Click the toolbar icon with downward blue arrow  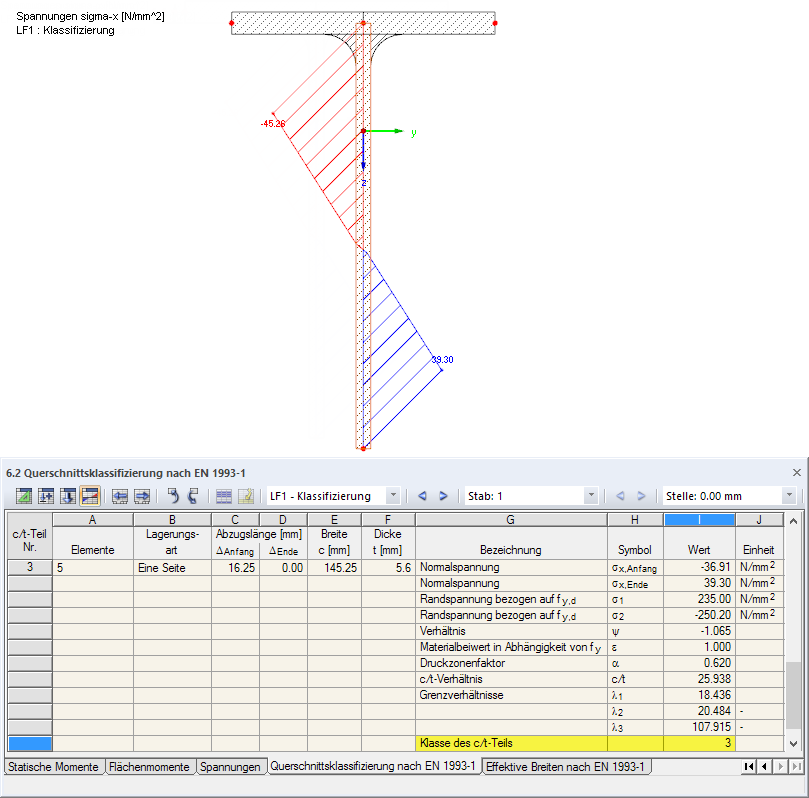68,496
